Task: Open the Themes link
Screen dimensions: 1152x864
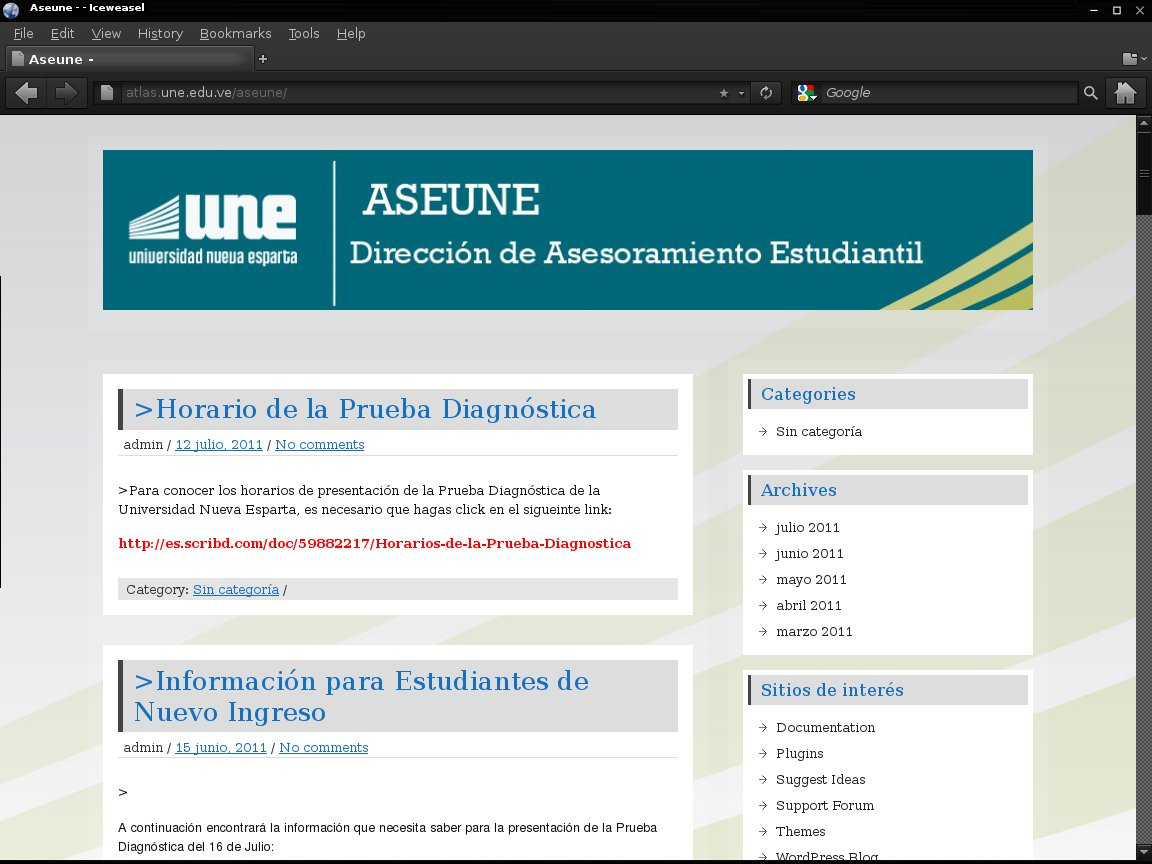Action: point(801,832)
